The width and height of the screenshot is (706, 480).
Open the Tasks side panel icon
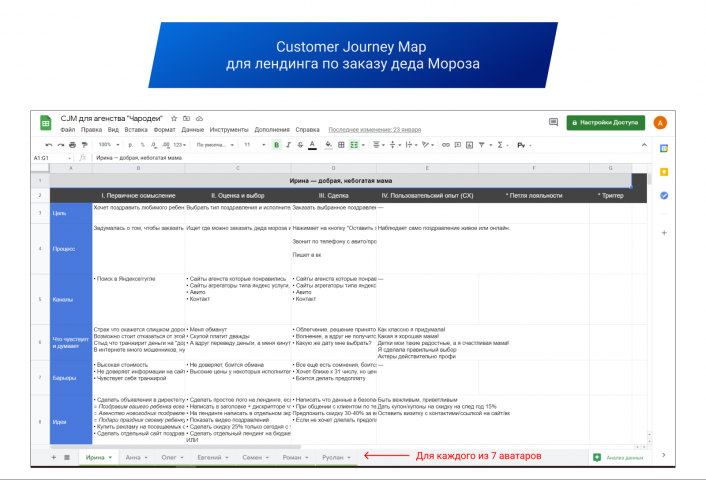pyautogui.click(x=664, y=195)
